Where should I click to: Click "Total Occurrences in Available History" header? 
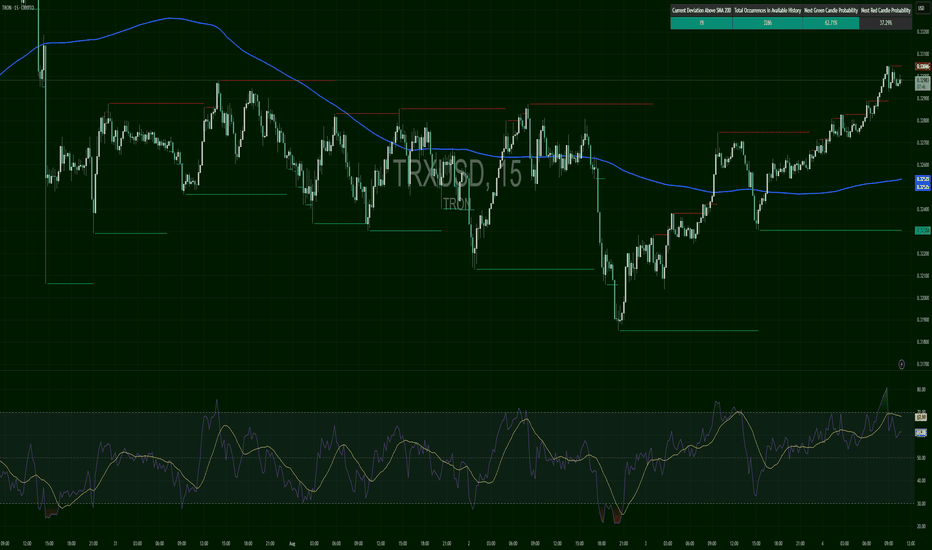(x=767, y=10)
